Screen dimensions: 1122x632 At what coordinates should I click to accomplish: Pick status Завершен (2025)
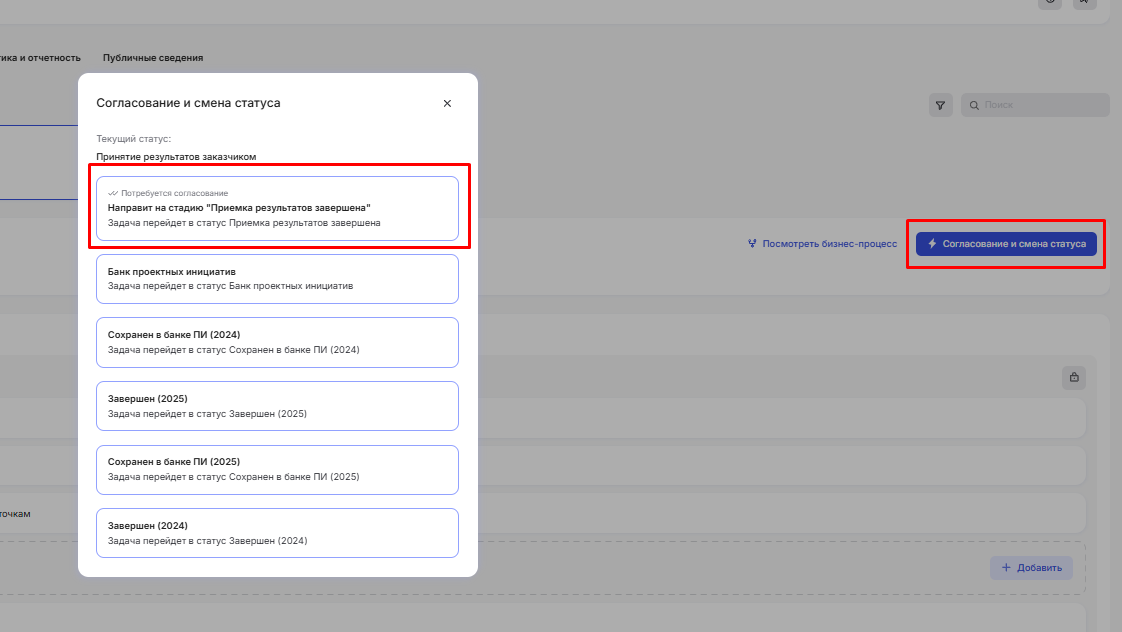click(x=277, y=406)
